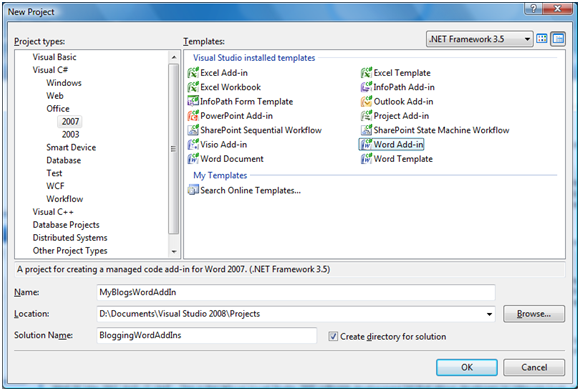
Task: Click the Browse... button
Action: pos(534,314)
